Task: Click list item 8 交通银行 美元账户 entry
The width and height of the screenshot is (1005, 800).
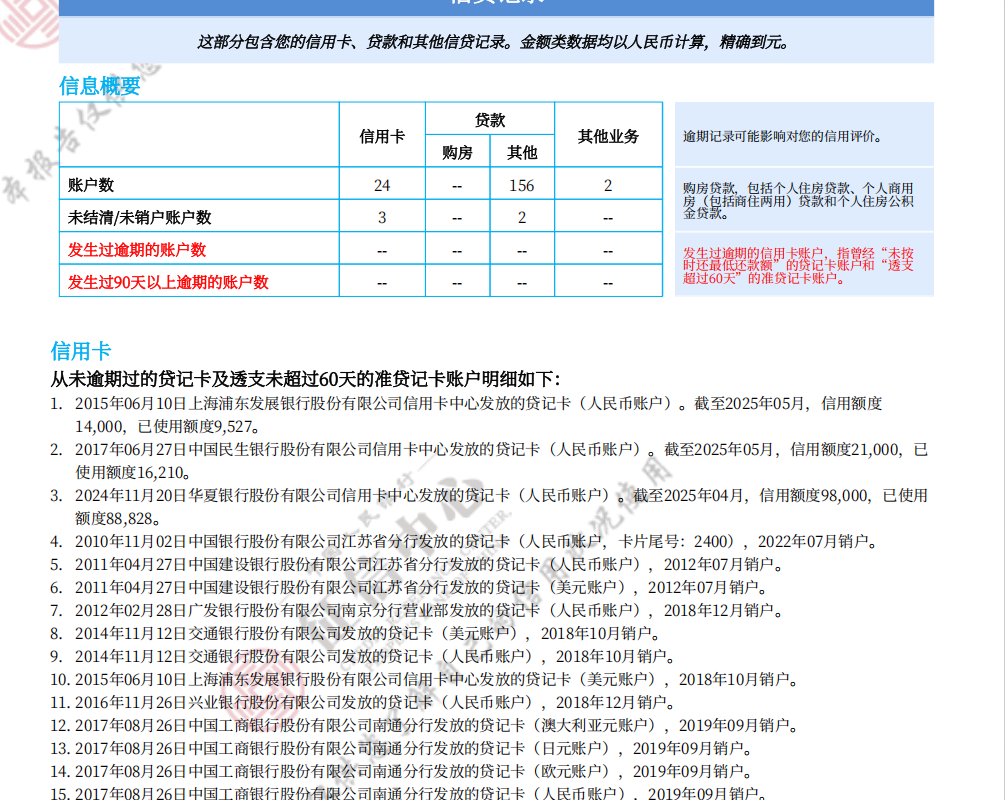Action: click(356, 634)
